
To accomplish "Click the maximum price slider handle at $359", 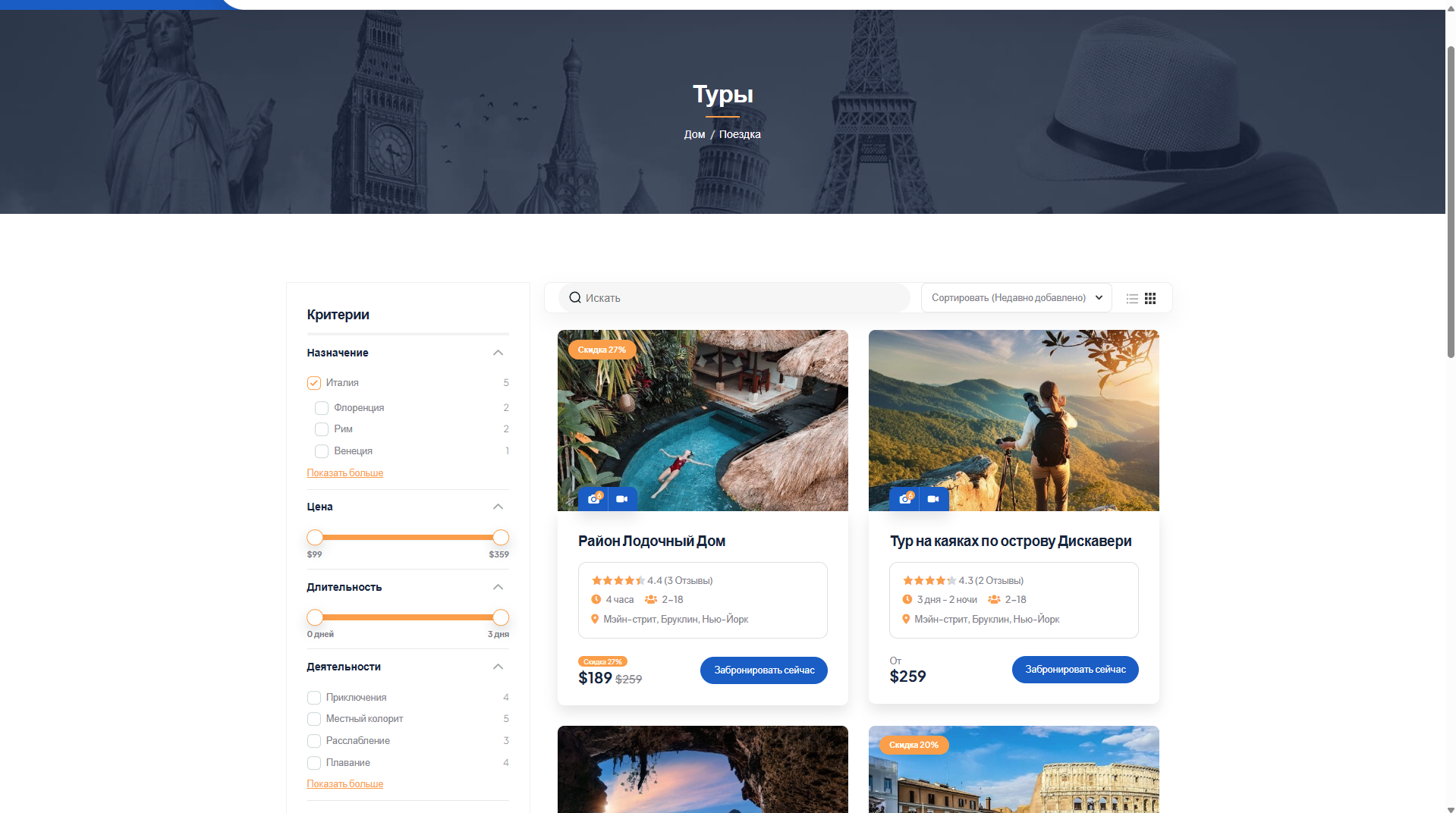I will [x=501, y=538].
